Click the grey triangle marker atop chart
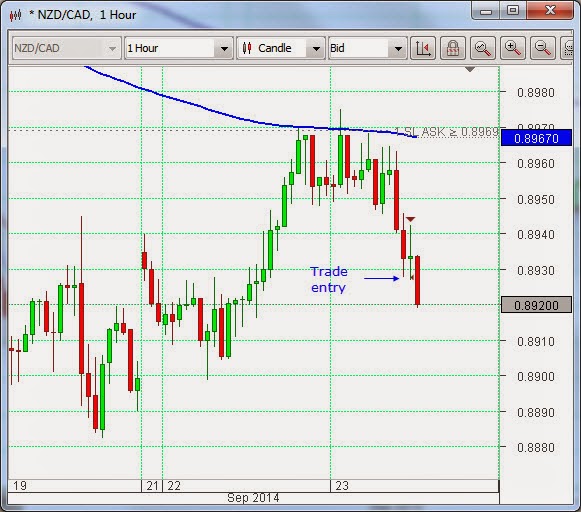Image resolution: width=581 pixels, height=512 pixels. (x=470, y=69)
